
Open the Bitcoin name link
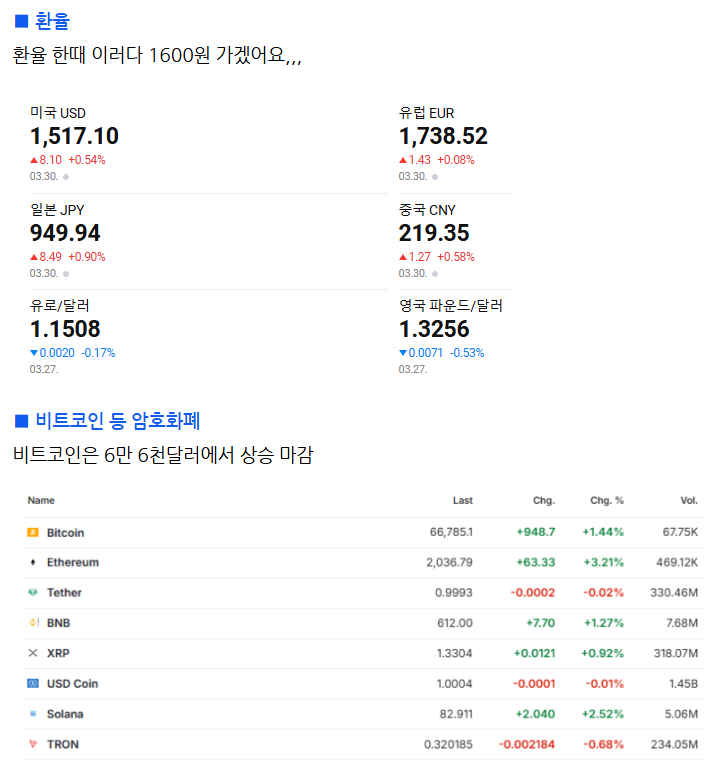(x=65, y=533)
